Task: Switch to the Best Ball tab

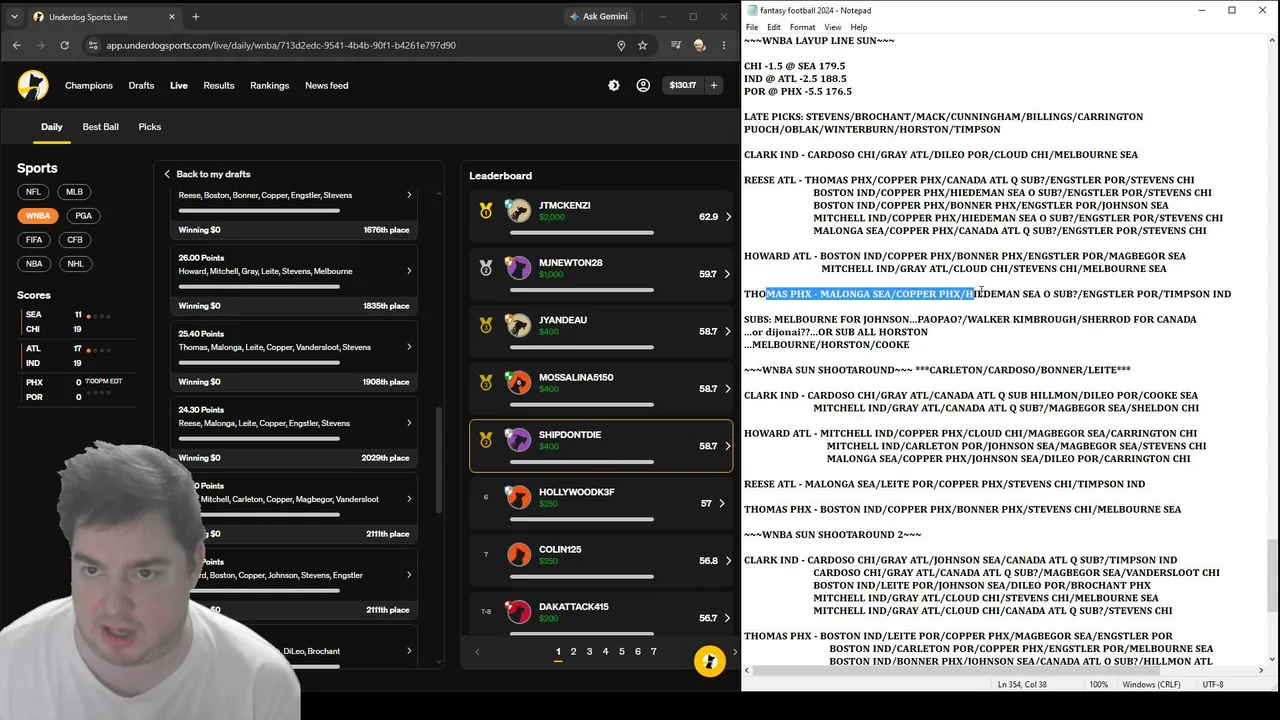Action: (101, 127)
